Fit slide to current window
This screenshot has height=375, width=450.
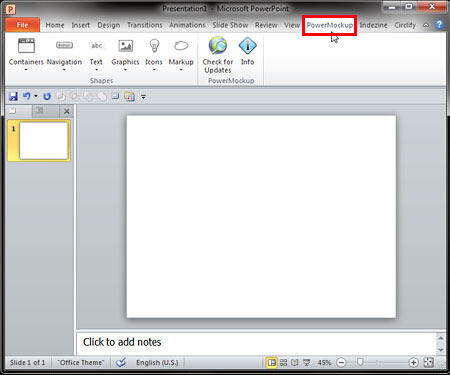point(429,362)
